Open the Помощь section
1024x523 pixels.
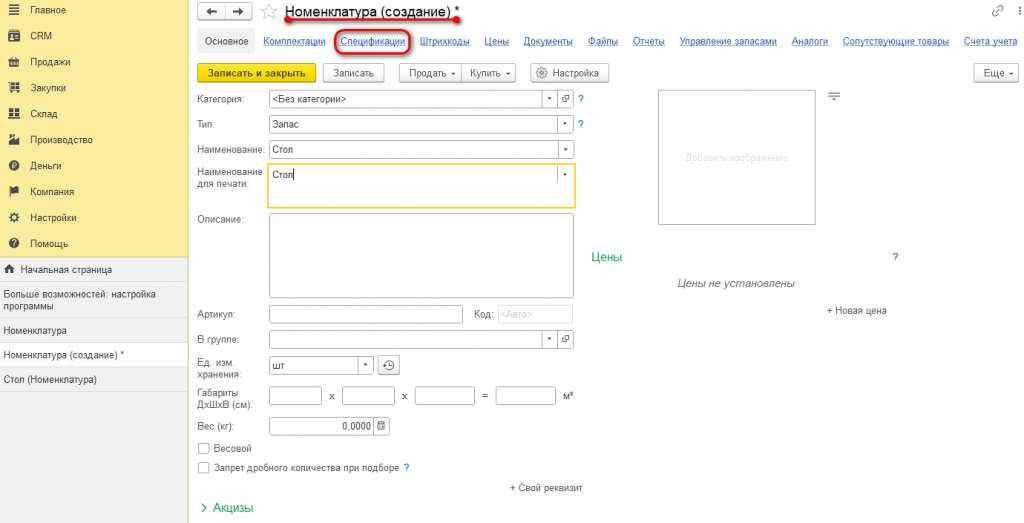(49, 244)
